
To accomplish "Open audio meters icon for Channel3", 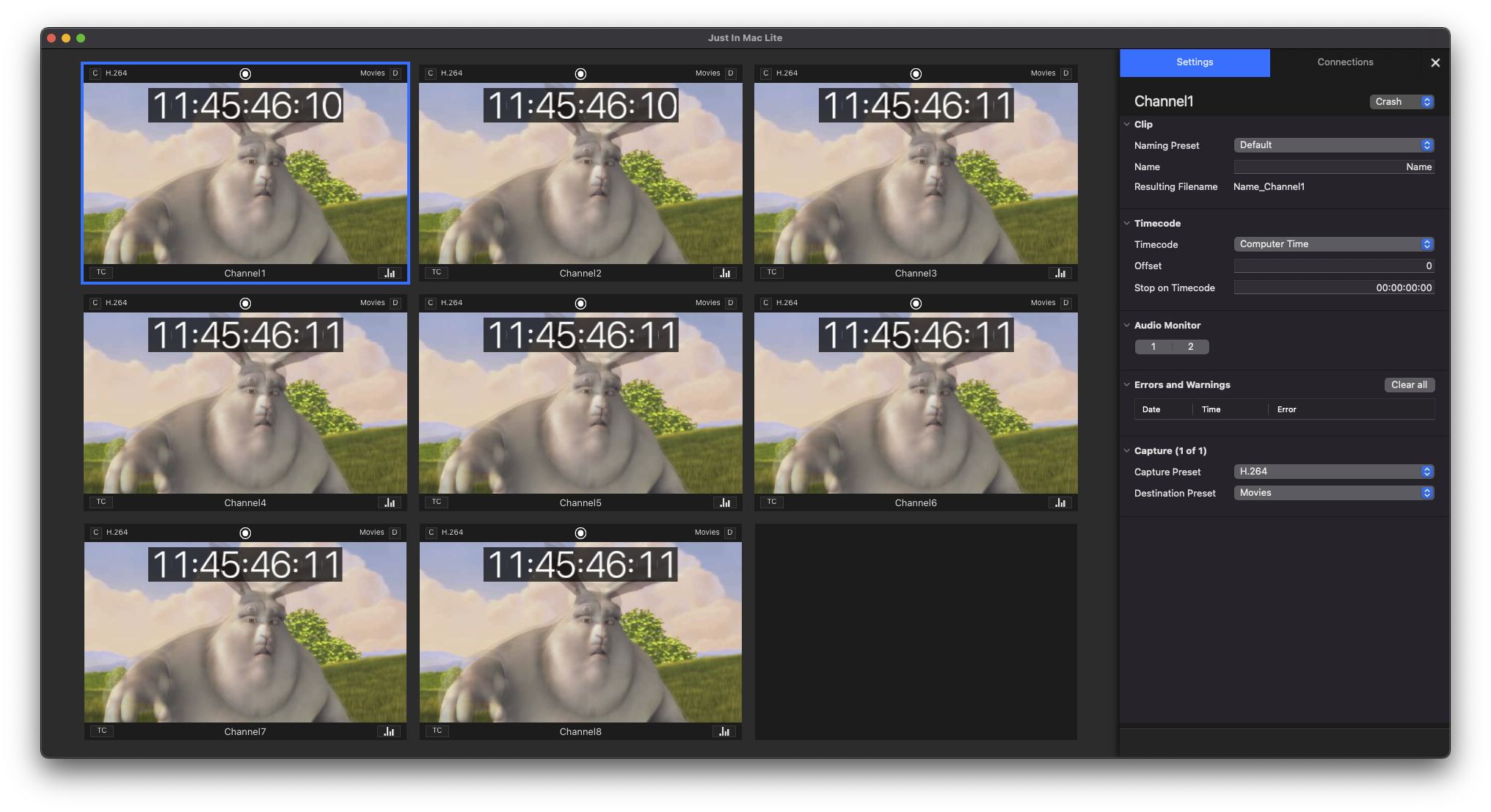I will tap(1060, 273).
